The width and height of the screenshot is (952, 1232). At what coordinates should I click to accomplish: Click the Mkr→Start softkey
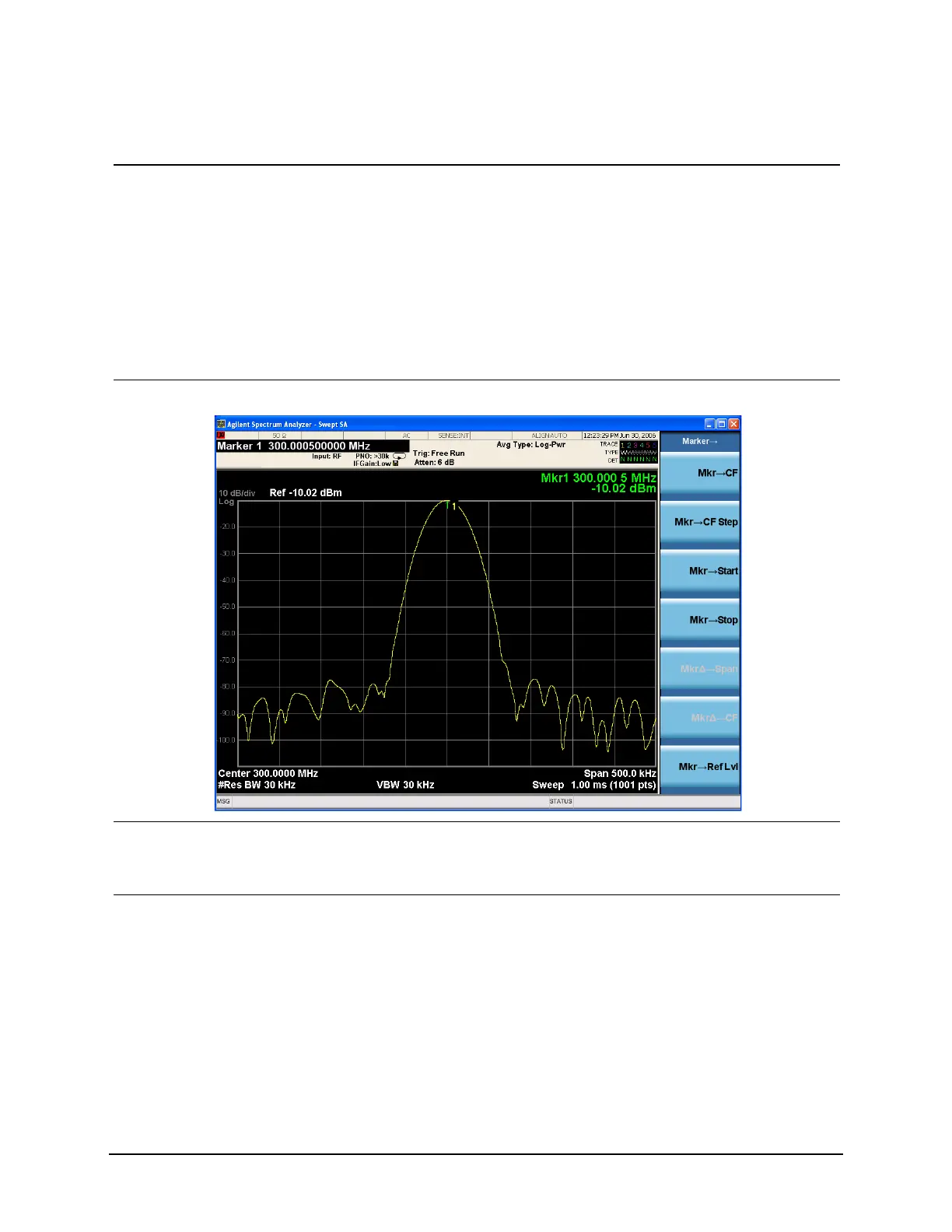click(x=700, y=572)
